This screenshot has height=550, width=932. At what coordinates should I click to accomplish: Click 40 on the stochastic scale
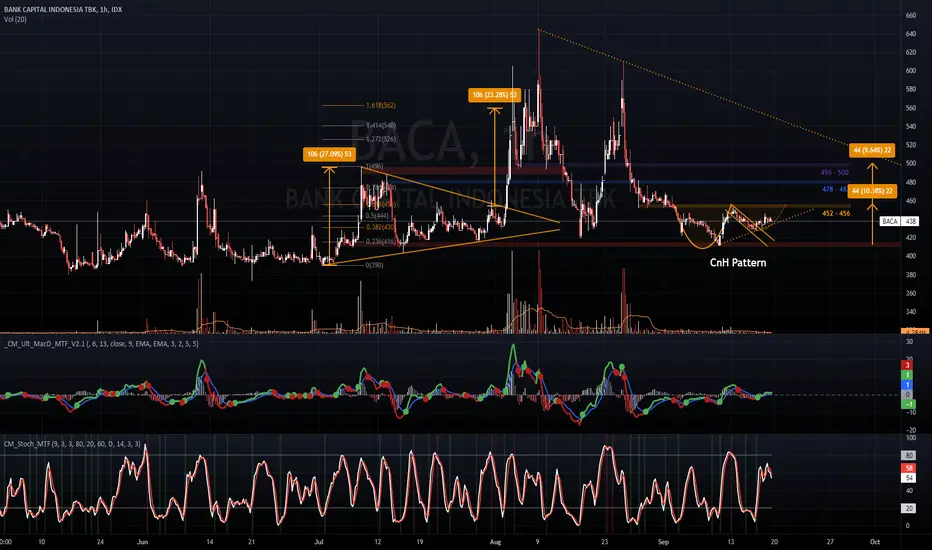click(909, 491)
